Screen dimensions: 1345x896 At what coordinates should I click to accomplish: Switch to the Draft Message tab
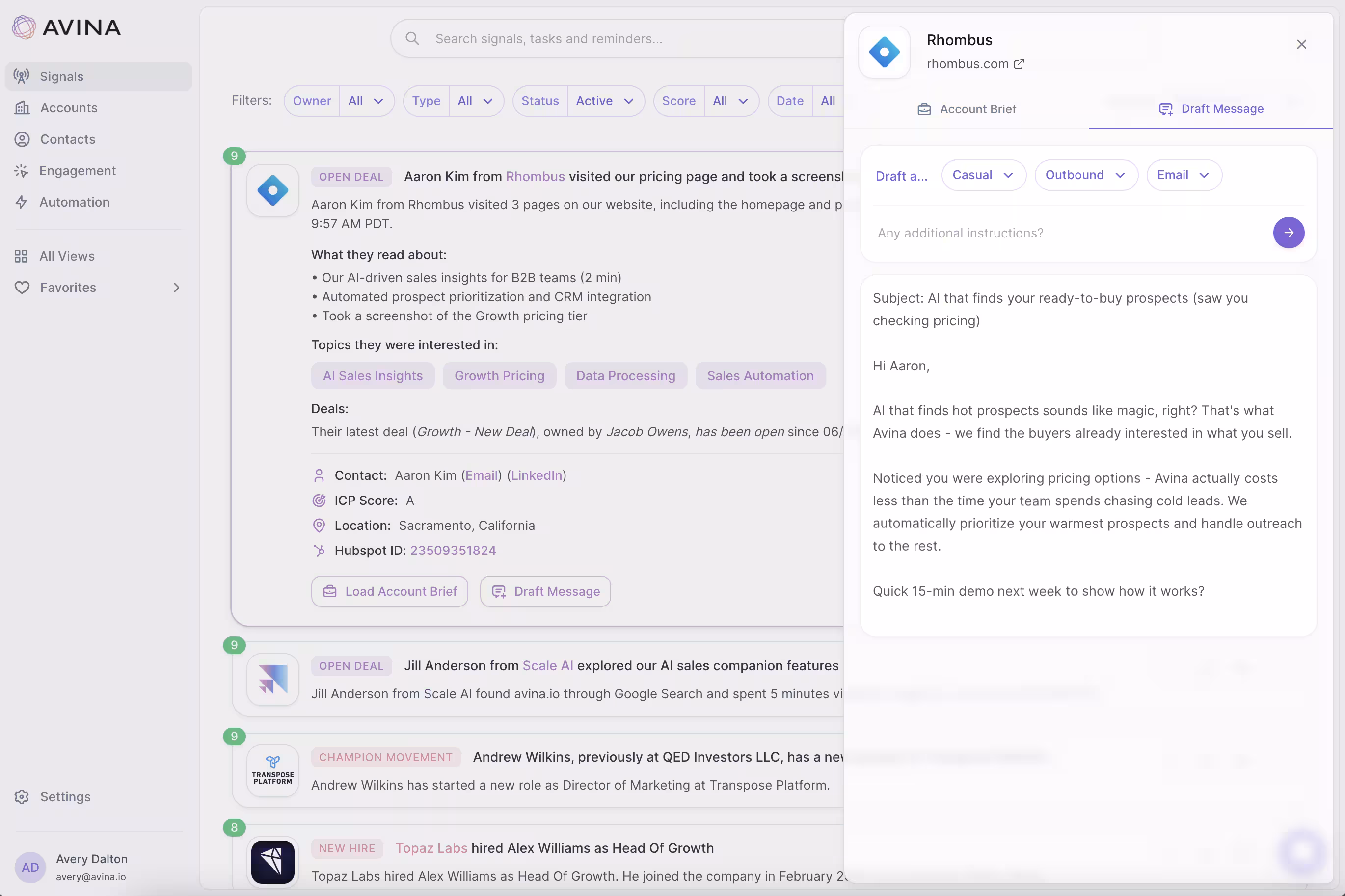tap(1210, 108)
